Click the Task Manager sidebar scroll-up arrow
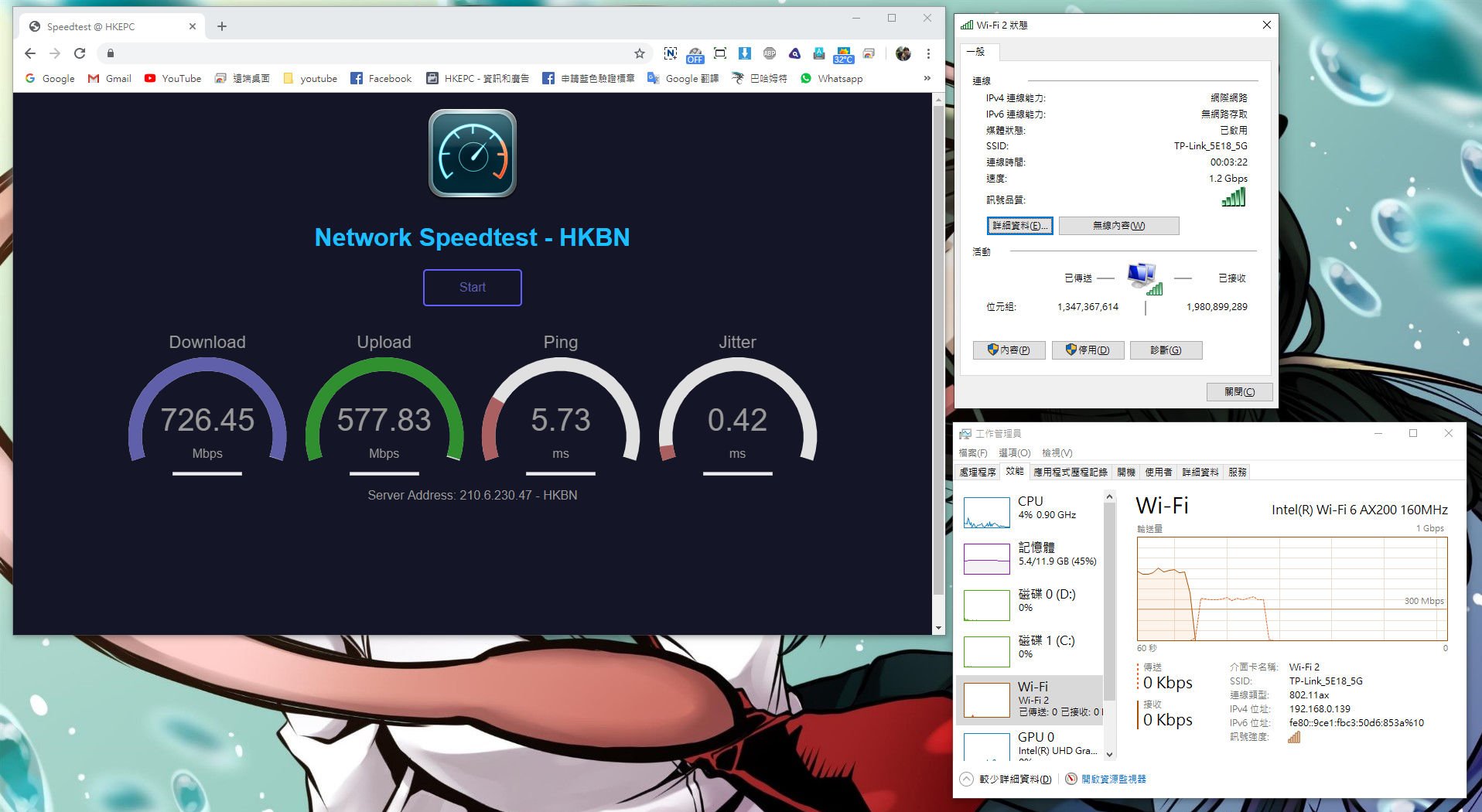The width and height of the screenshot is (1482, 812). click(1109, 496)
